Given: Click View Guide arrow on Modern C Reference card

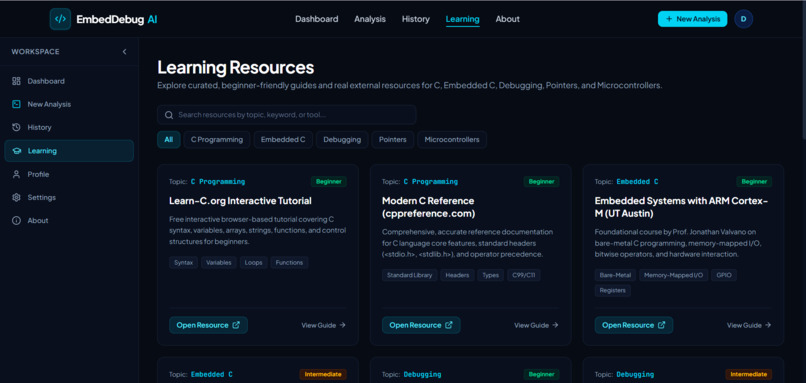Looking at the screenshot, I should coord(555,325).
